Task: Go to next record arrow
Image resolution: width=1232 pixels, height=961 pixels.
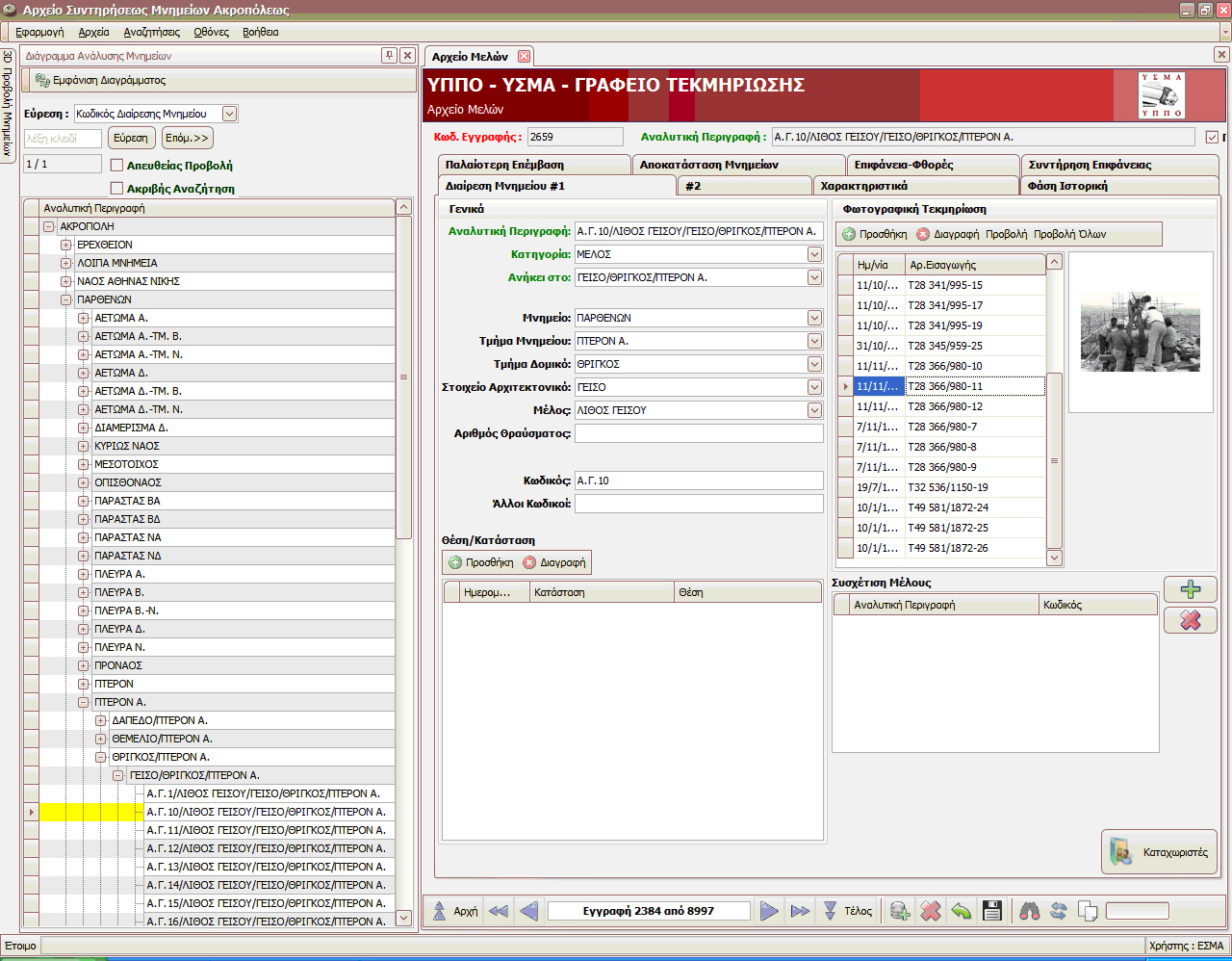Action: pyautogui.click(x=769, y=911)
